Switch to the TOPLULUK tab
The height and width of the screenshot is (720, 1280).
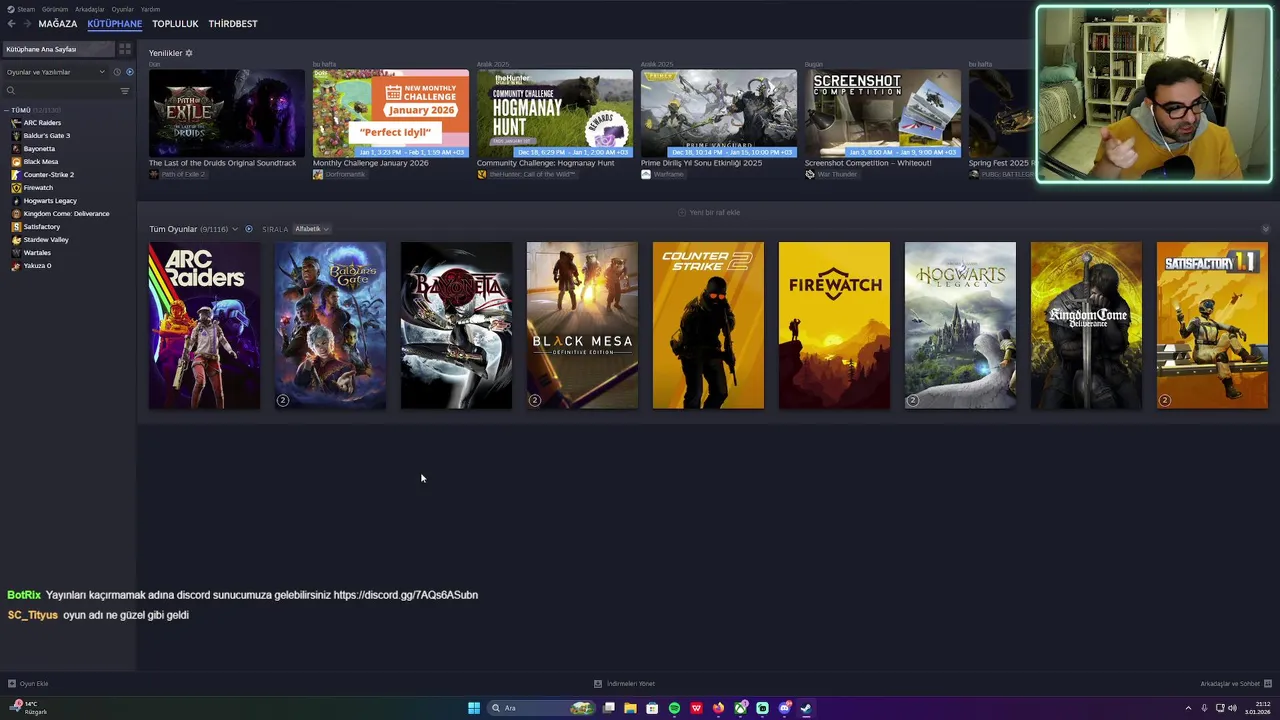(x=175, y=24)
